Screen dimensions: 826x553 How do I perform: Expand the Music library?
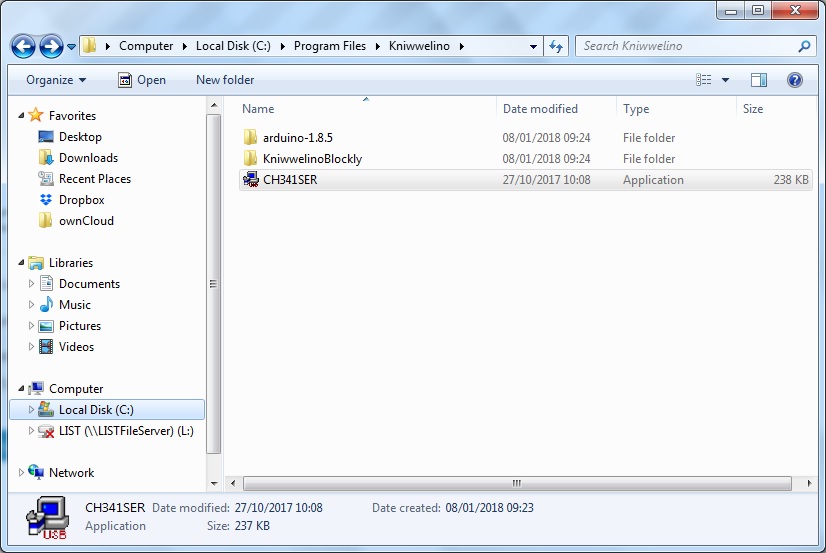tap(31, 304)
